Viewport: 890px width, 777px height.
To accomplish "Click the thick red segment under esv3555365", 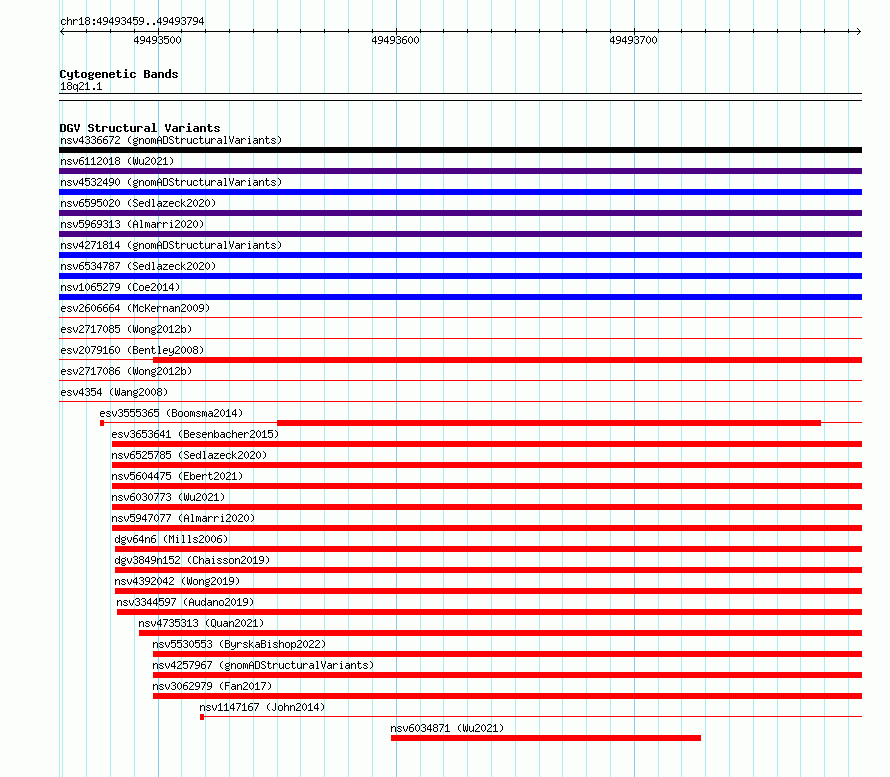I will tap(549, 423).
